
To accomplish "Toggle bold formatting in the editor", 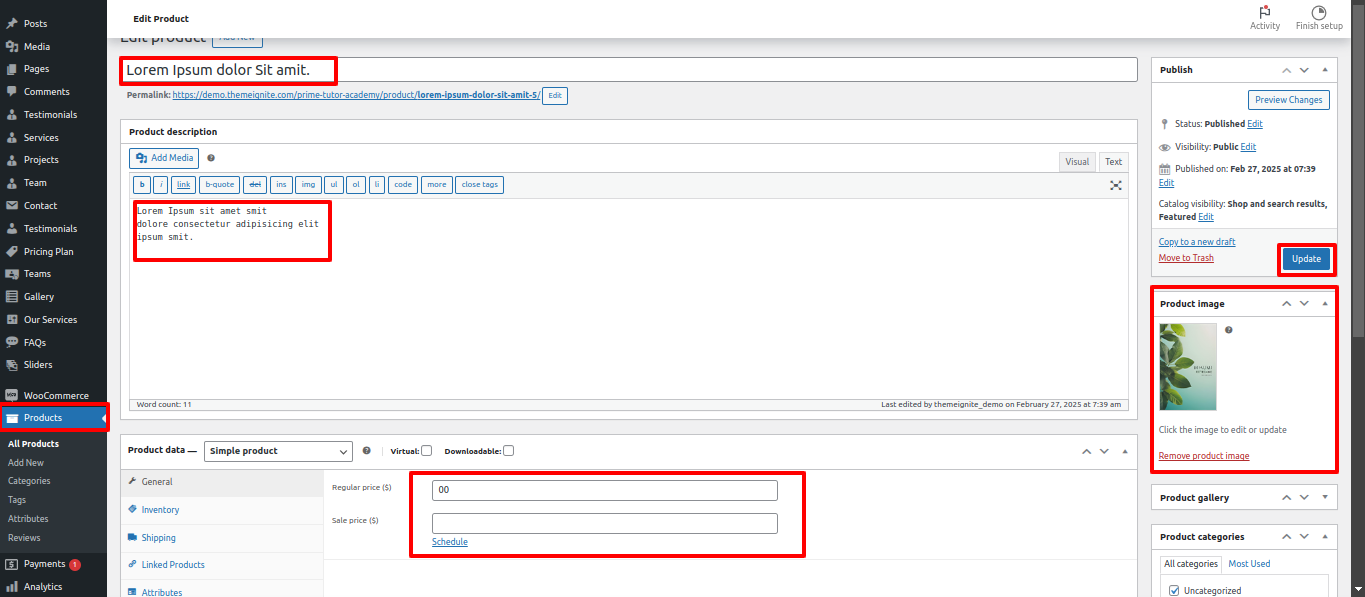I will point(141,184).
